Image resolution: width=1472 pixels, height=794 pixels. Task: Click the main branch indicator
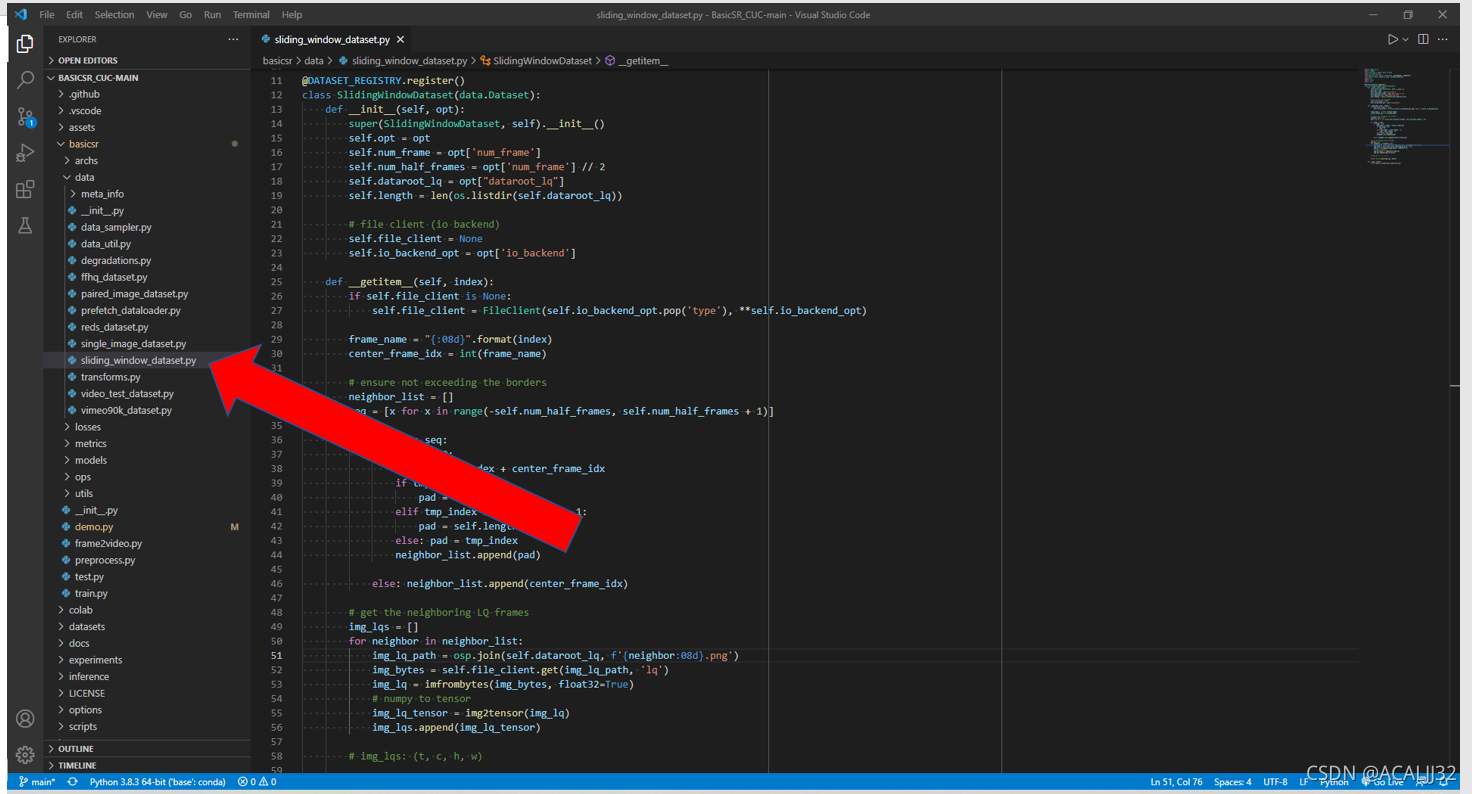click(37, 782)
